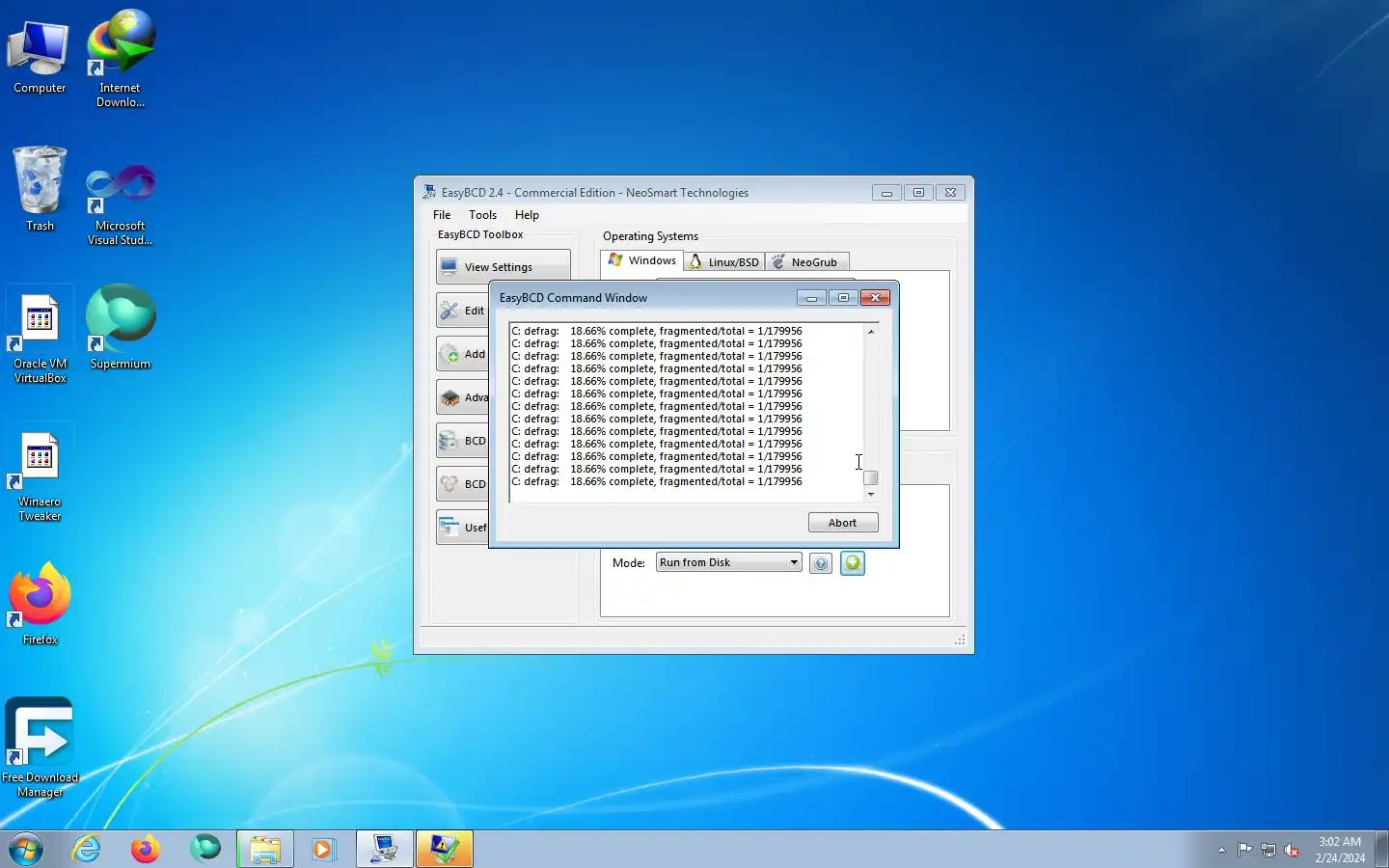Screen dimensions: 1389x868
Task: Show hidden system tray icons
Action: [x=1221, y=850]
